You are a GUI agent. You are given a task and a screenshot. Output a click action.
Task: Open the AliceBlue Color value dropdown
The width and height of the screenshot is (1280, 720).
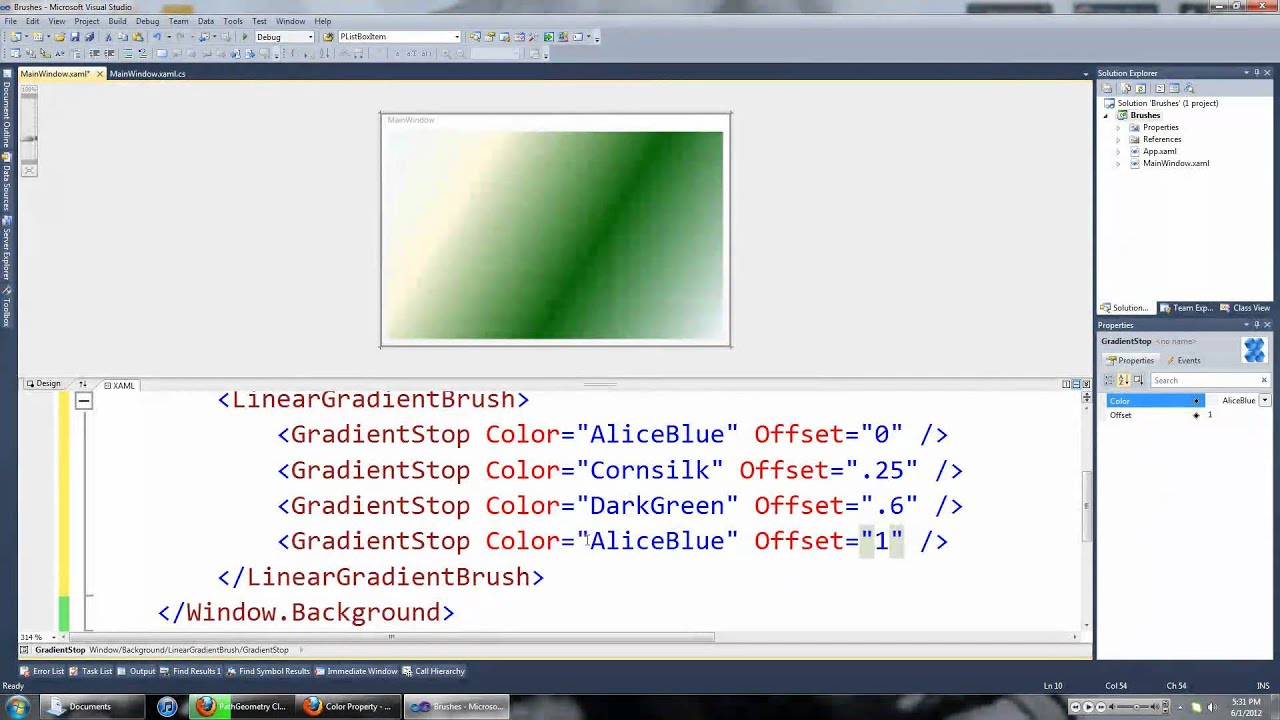[1265, 401]
